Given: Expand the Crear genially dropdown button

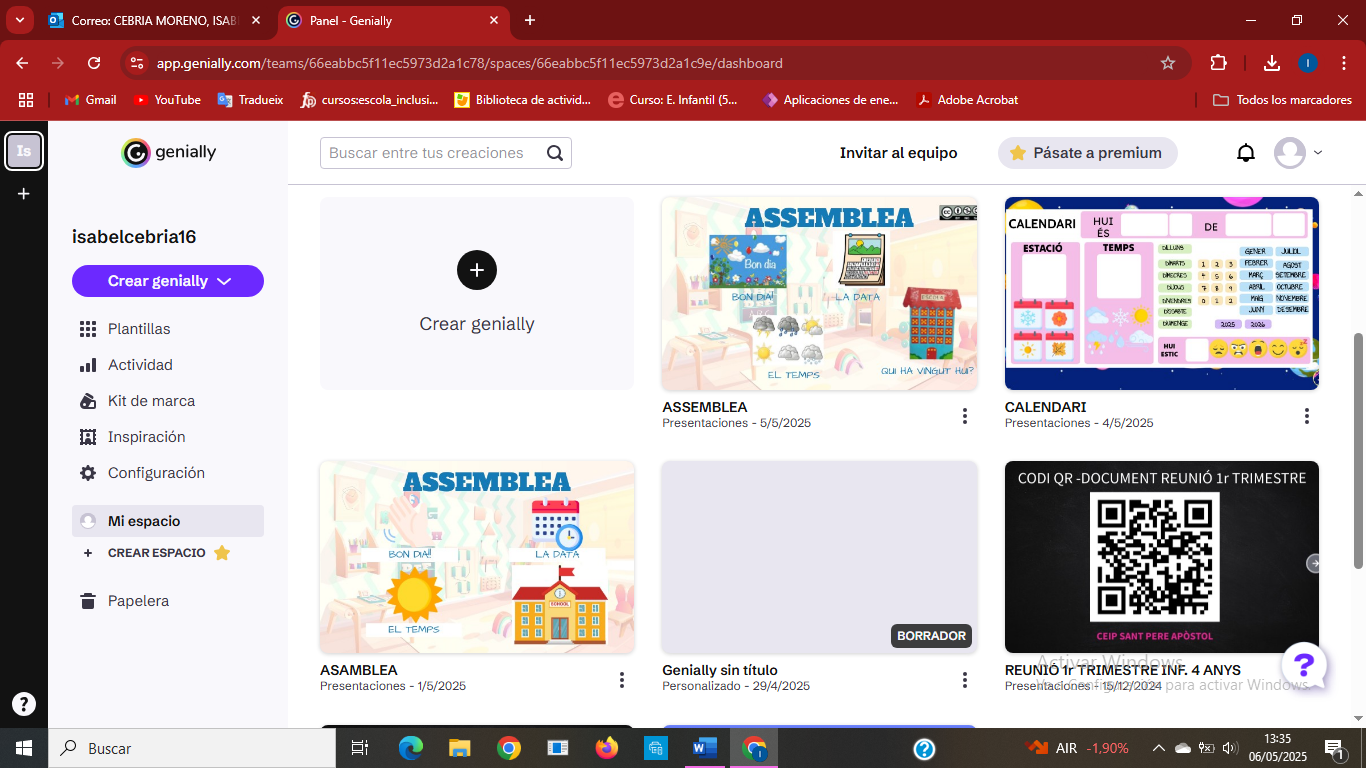Looking at the screenshot, I should coord(168,281).
